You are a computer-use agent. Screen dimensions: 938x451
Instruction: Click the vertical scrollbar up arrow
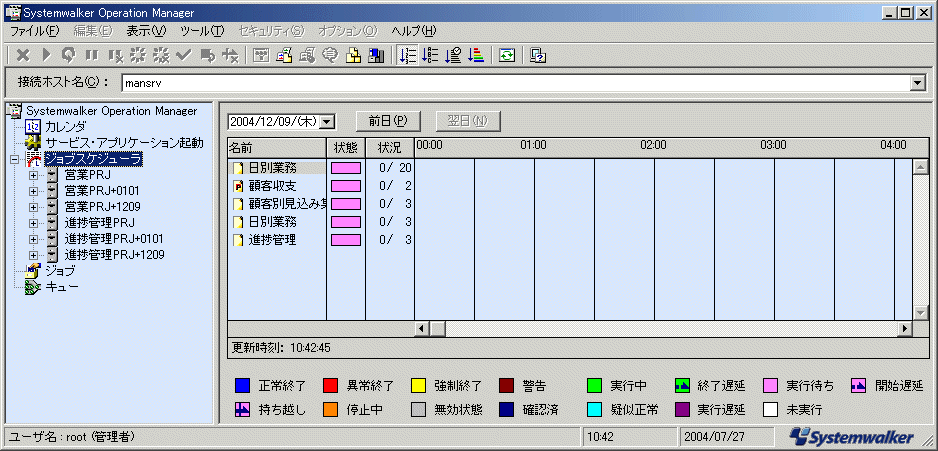[920, 168]
